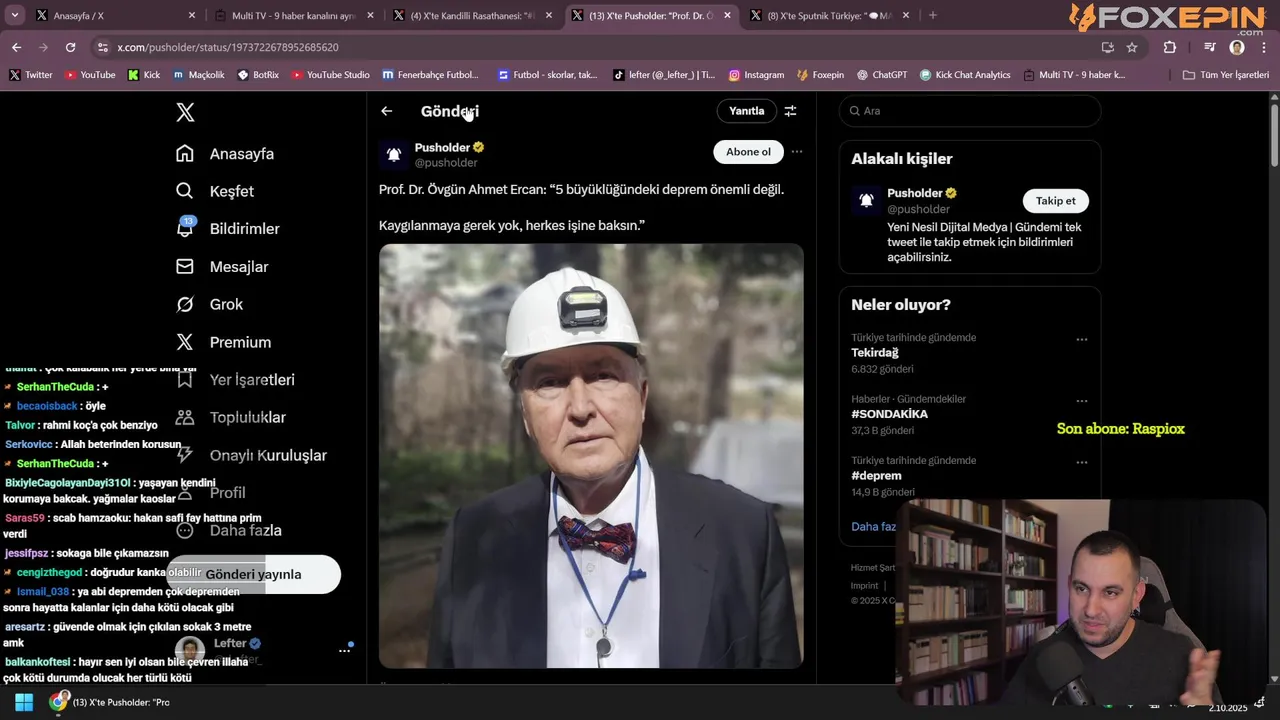Switch to Kandilli Rasathanesi tab

(473, 15)
